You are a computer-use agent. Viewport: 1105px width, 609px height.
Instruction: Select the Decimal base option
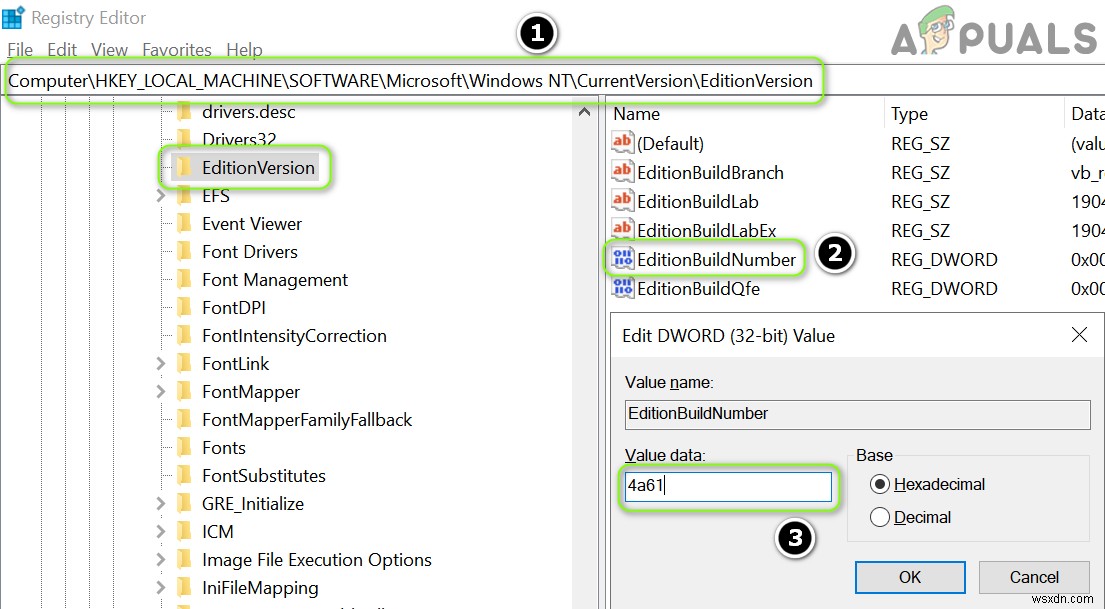pos(880,517)
